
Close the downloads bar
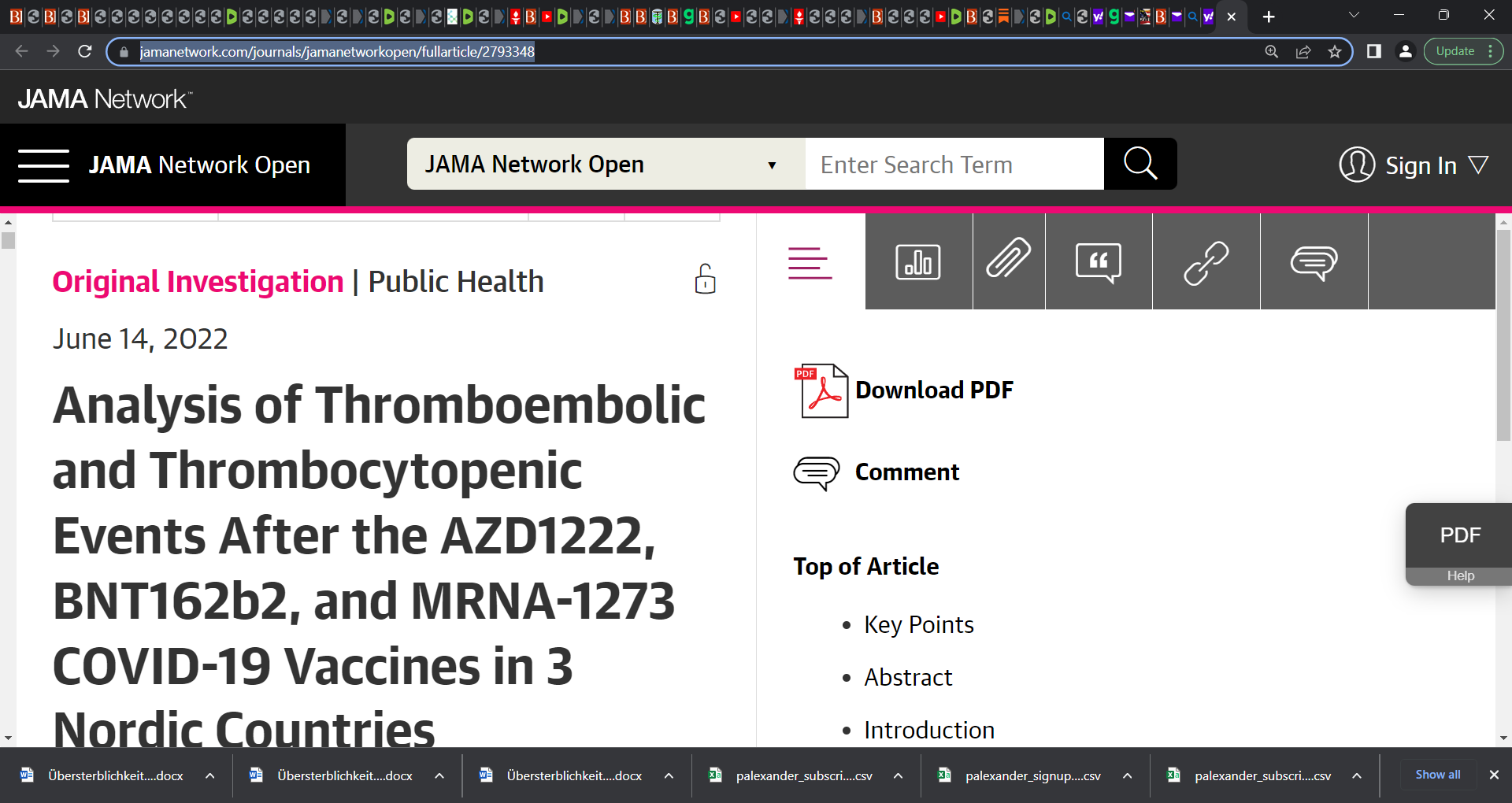[x=1494, y=775]
